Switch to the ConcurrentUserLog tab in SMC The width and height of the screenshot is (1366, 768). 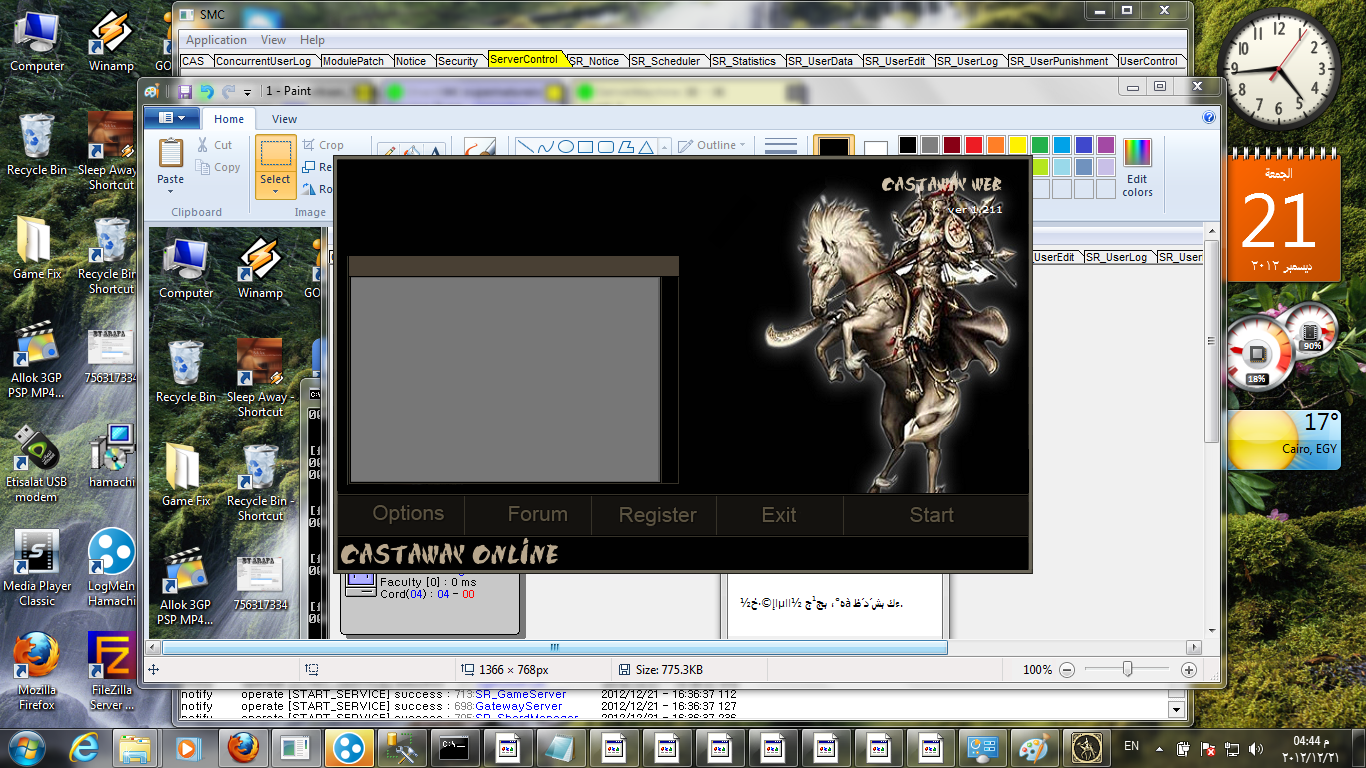pos(263,61)
